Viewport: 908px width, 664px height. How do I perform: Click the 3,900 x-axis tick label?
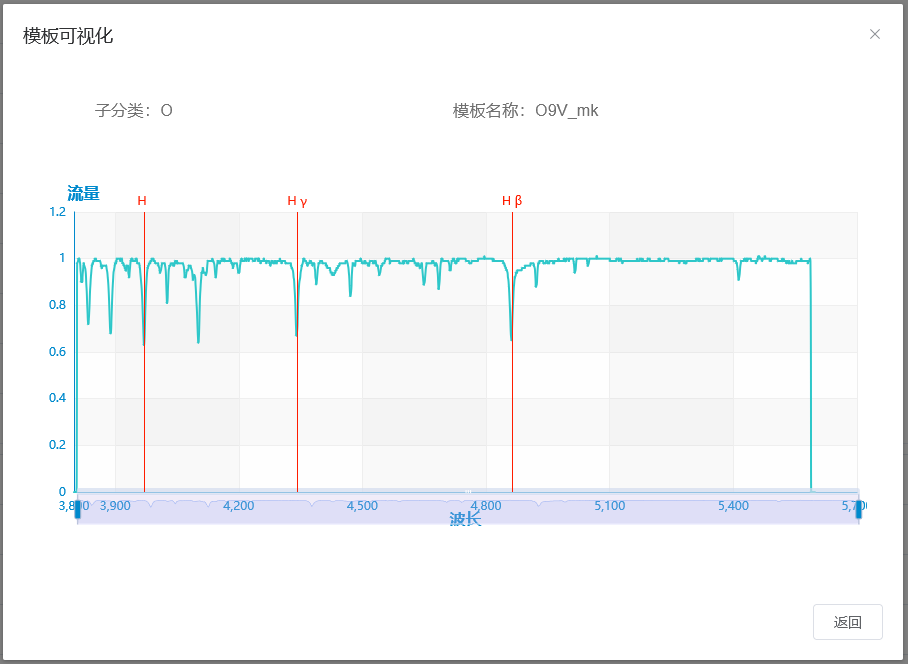[115, 506]
